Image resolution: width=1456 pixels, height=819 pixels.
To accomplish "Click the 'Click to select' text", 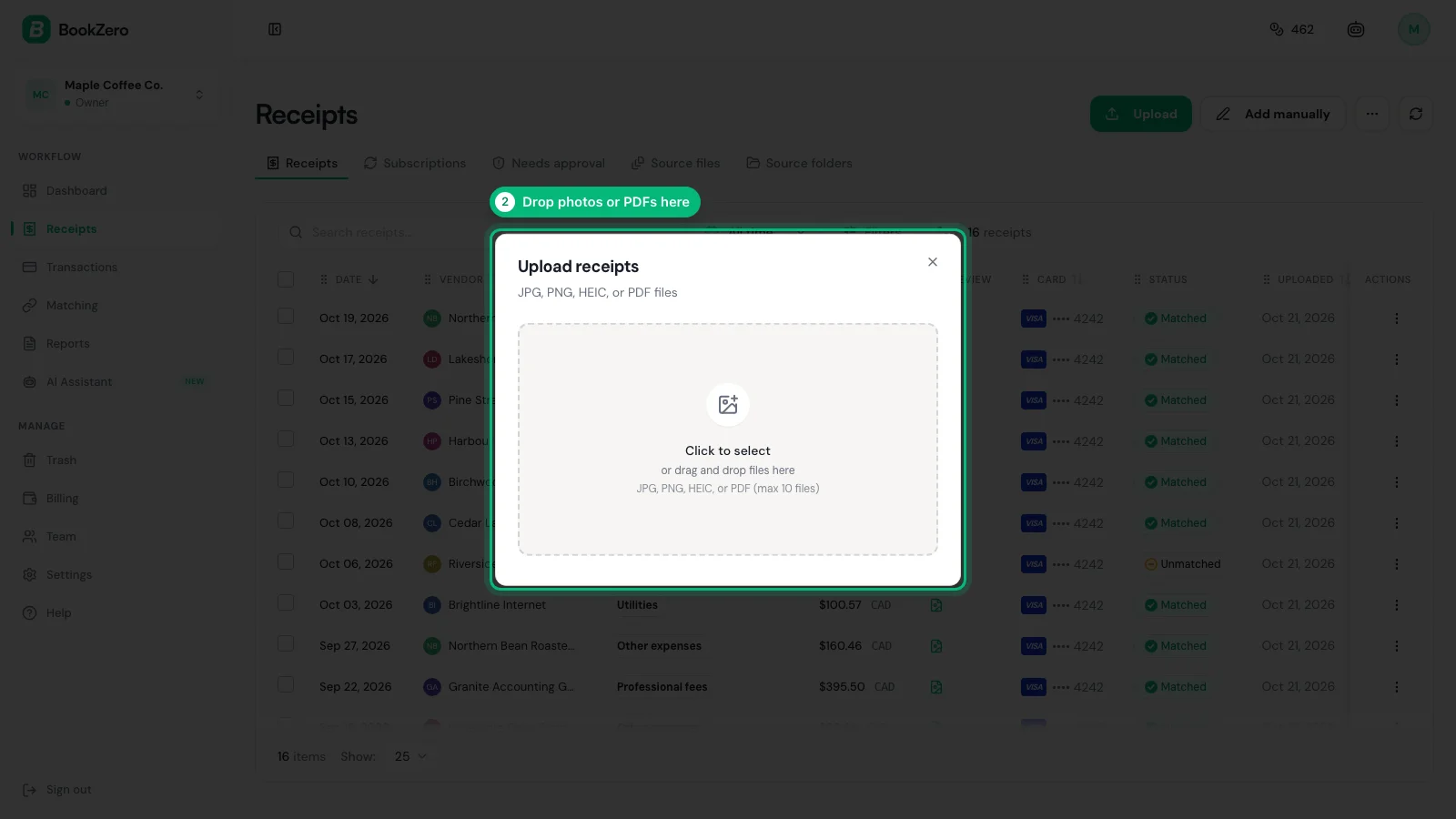I will [728, 450].
